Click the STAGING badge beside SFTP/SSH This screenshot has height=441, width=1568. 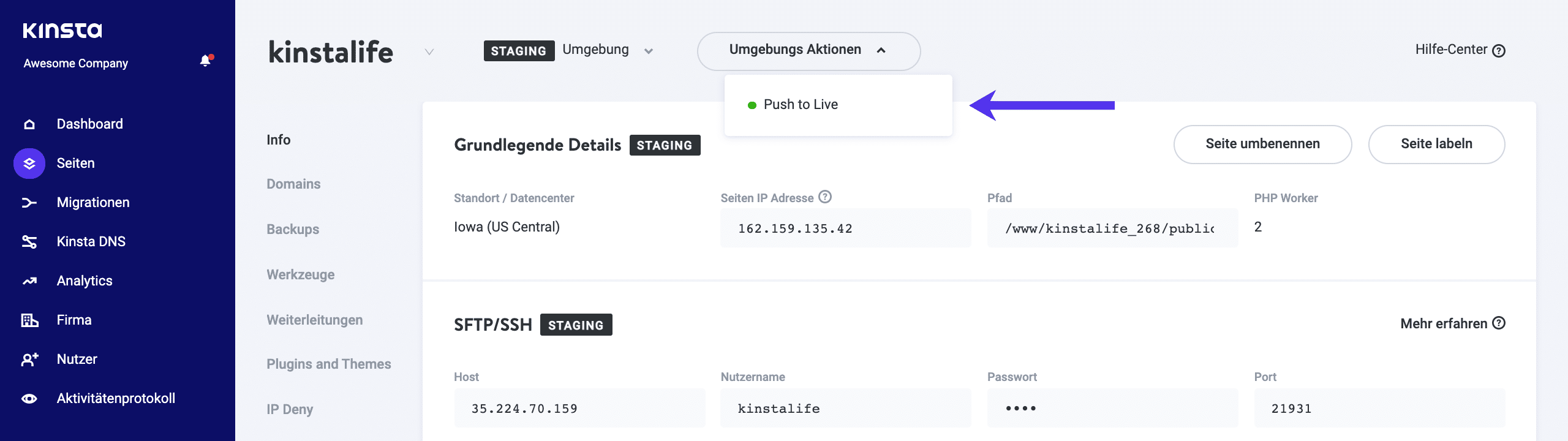(576, 325)
